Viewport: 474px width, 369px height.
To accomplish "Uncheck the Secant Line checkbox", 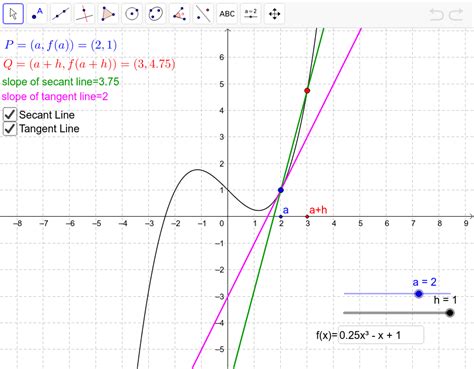I will click(10, 114).
